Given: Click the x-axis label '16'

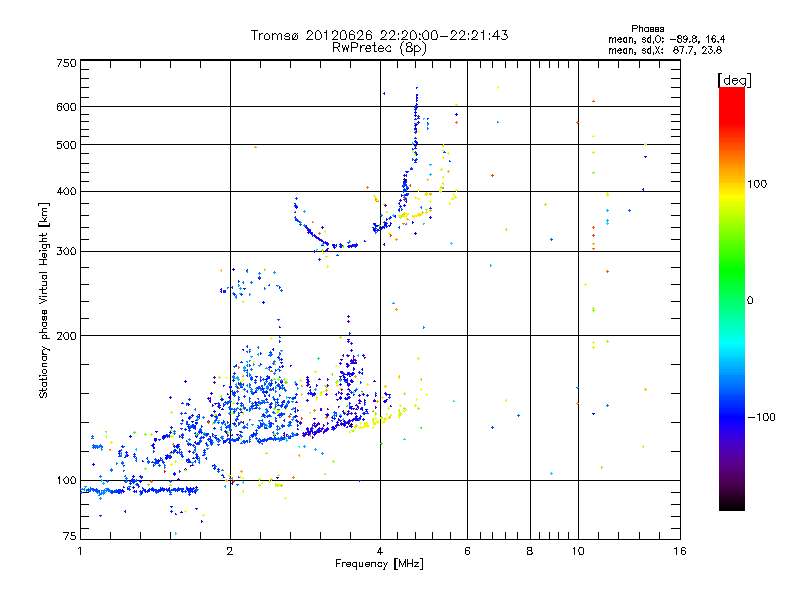Looking at the screenshot, I should (680, 551).
